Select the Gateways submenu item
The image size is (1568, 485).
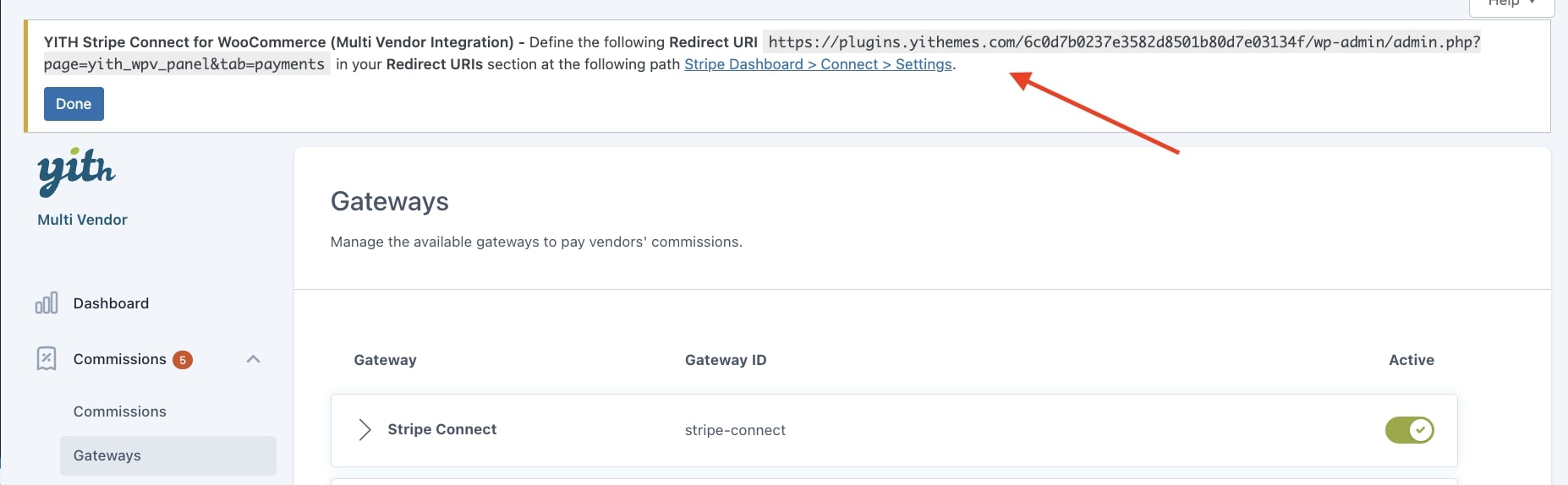click(x=168, y=455)
